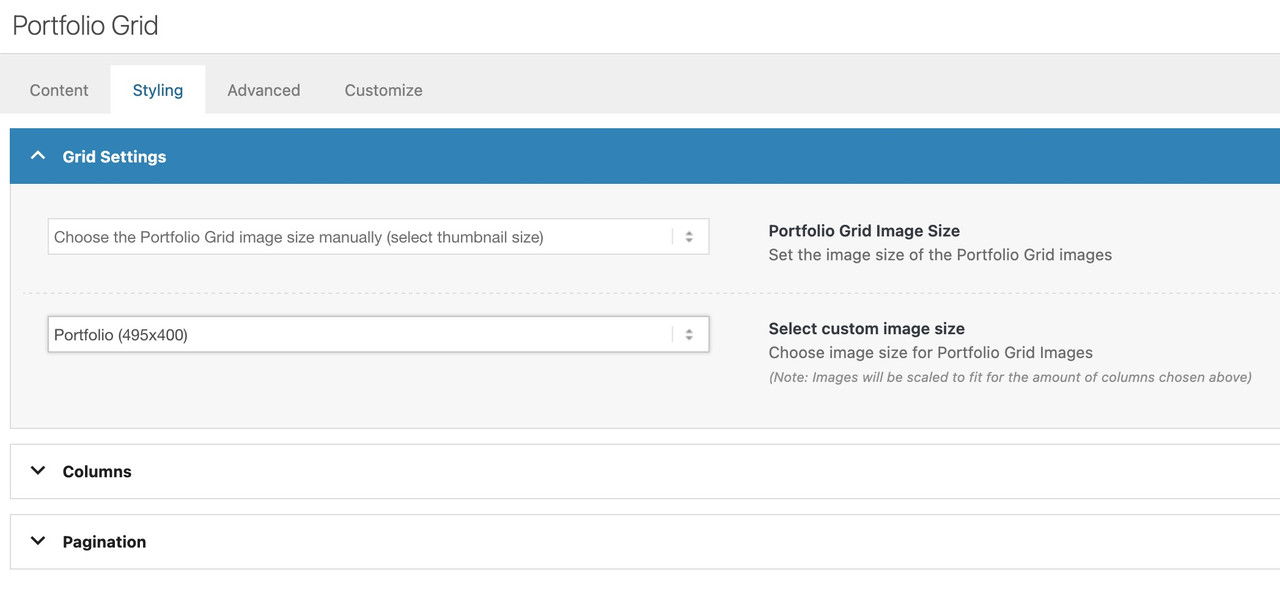This screenshot has height=589, width=1280.
Task: Go to the Customize tab
Action: coord(383,90)
